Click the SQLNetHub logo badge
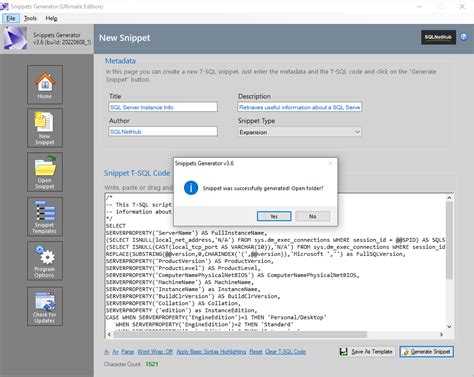 pos(438,37)
